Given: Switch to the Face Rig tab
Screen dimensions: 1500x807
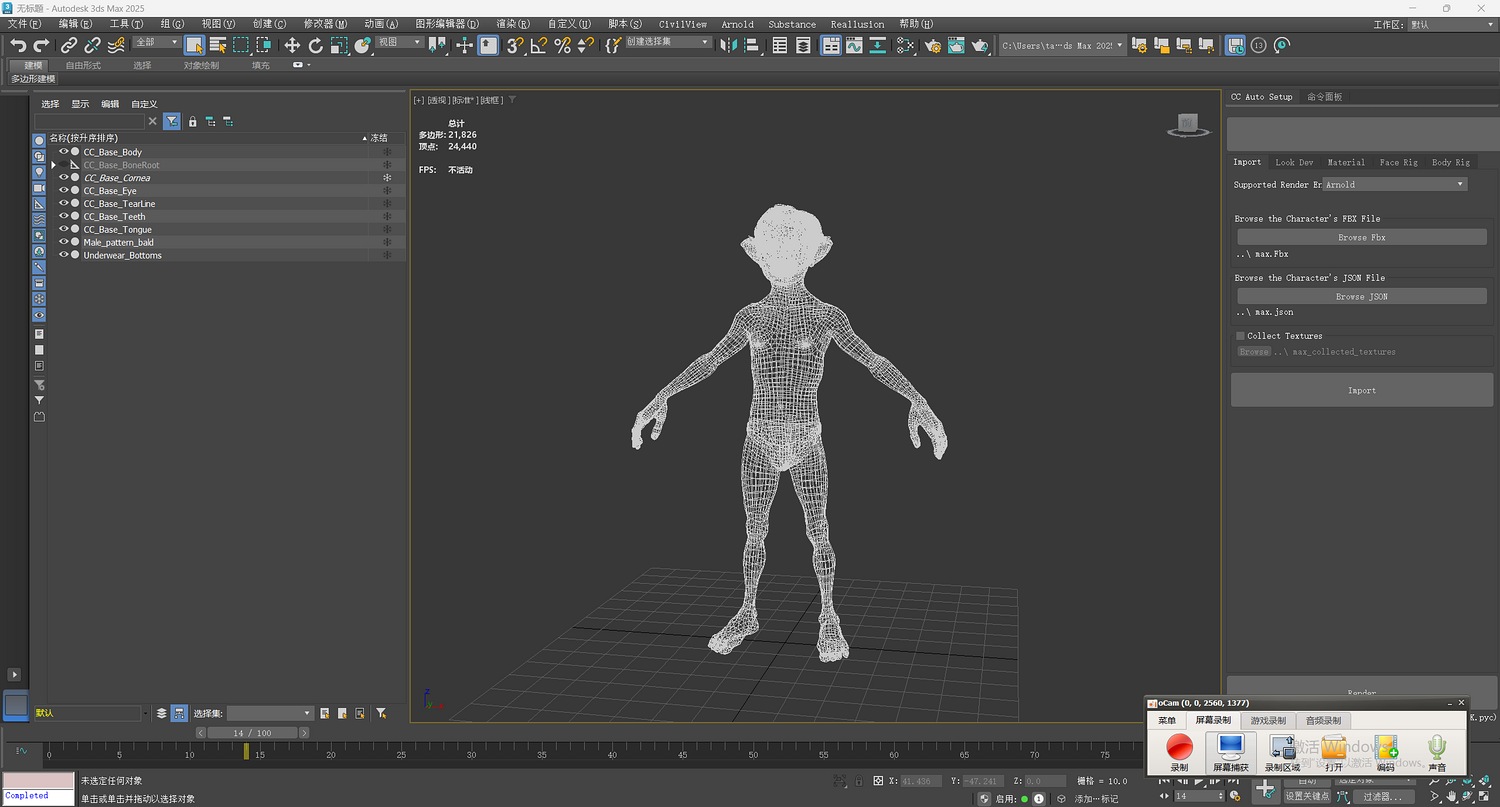Looking at the screenshot, I should pos(1398,162).
